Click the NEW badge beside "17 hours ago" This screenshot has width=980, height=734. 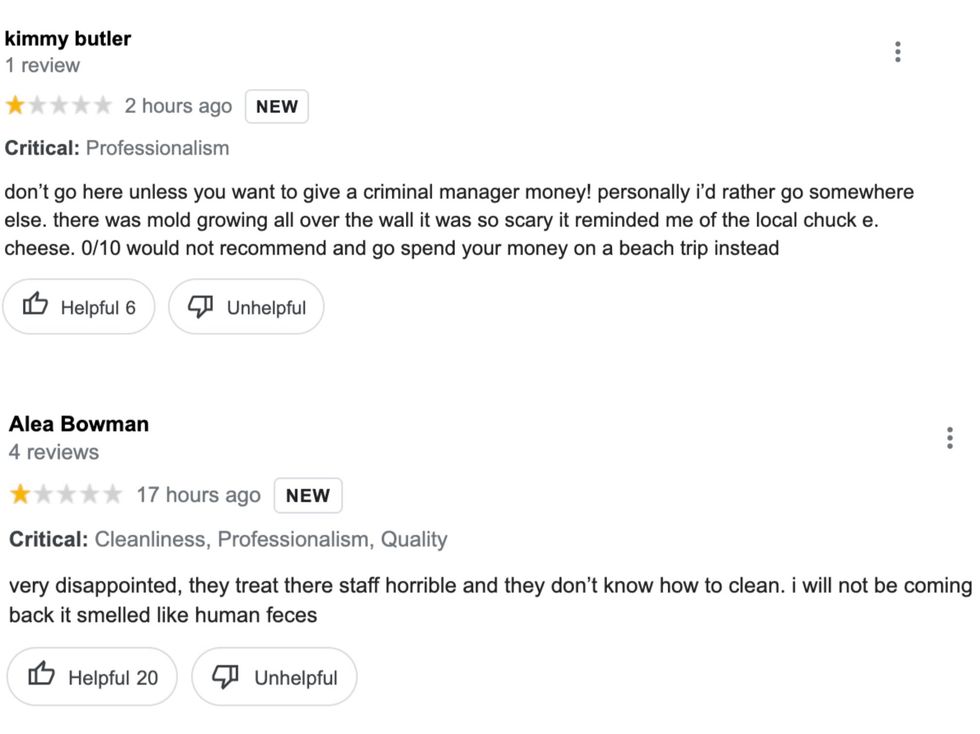click(308, 496)
